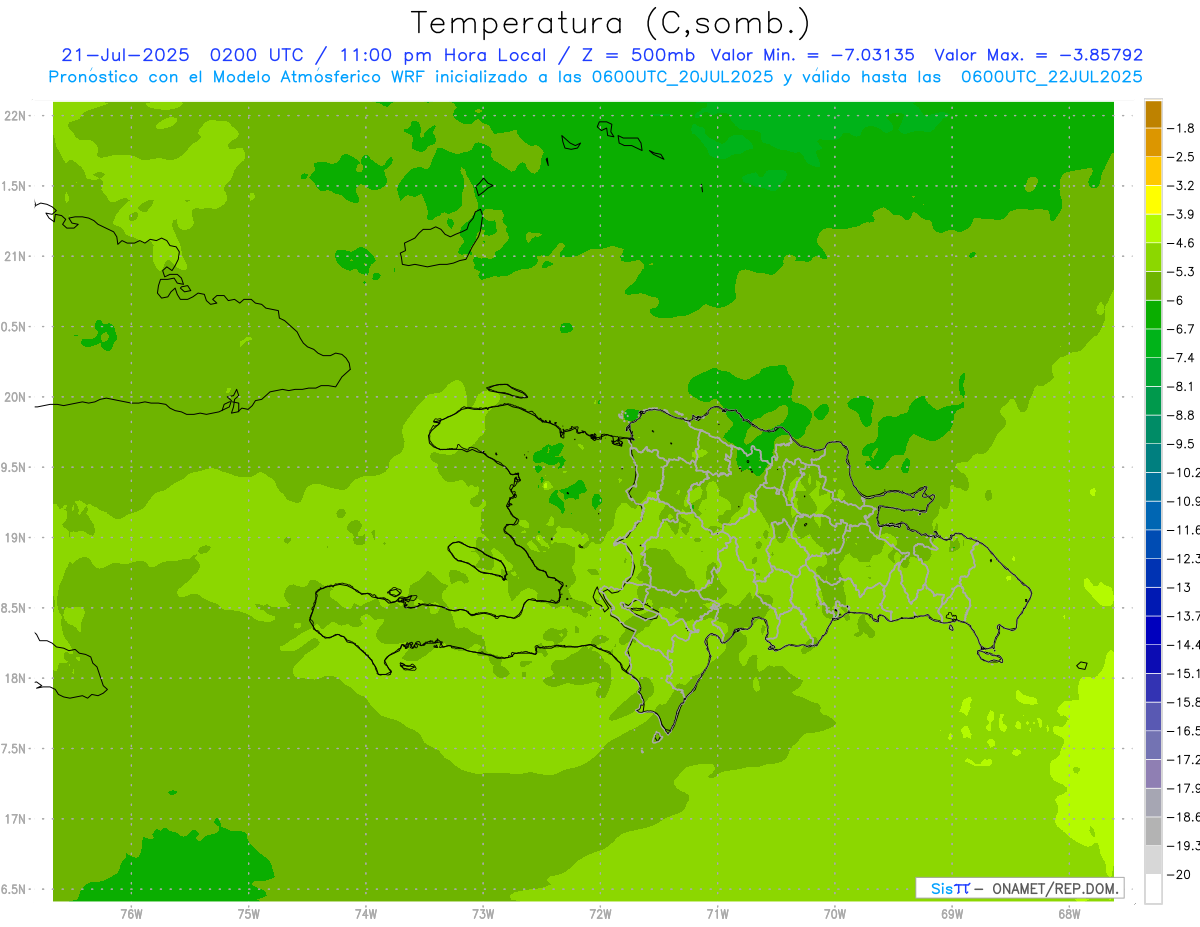Click the '-3.9' colorbar value
Image resolution: width=1200 pixels, height=927 pixels.
point(1181,214)
